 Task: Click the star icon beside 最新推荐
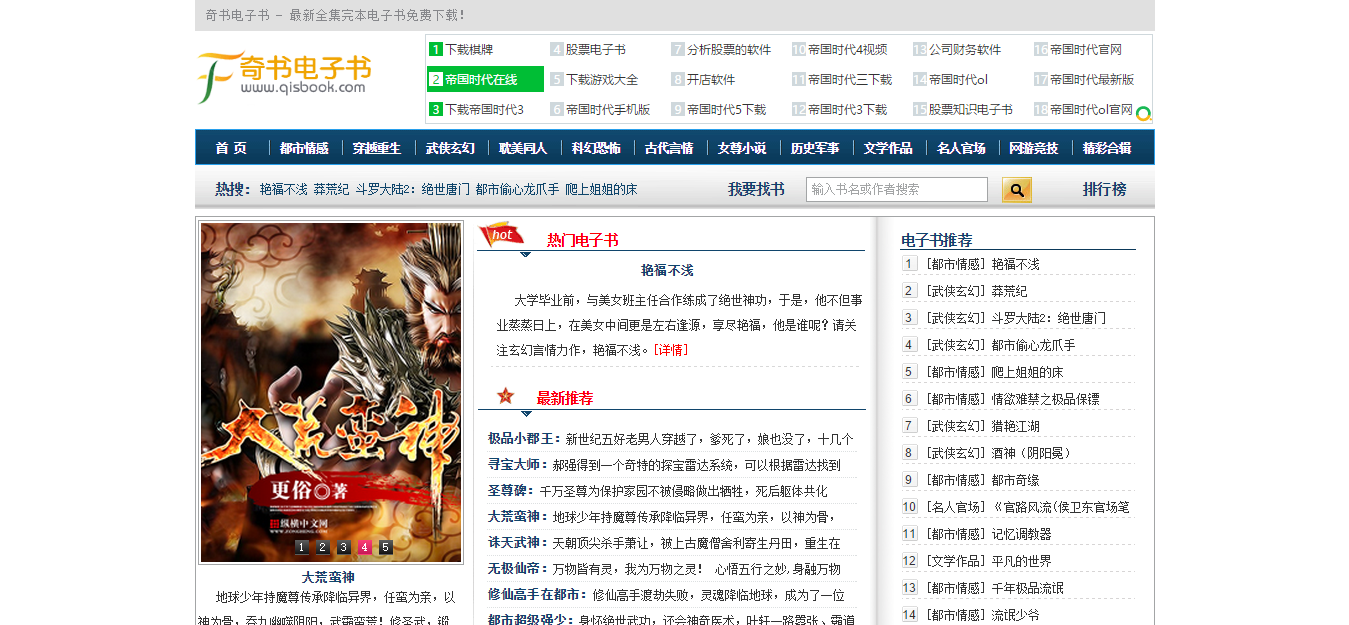pos(506,396)
